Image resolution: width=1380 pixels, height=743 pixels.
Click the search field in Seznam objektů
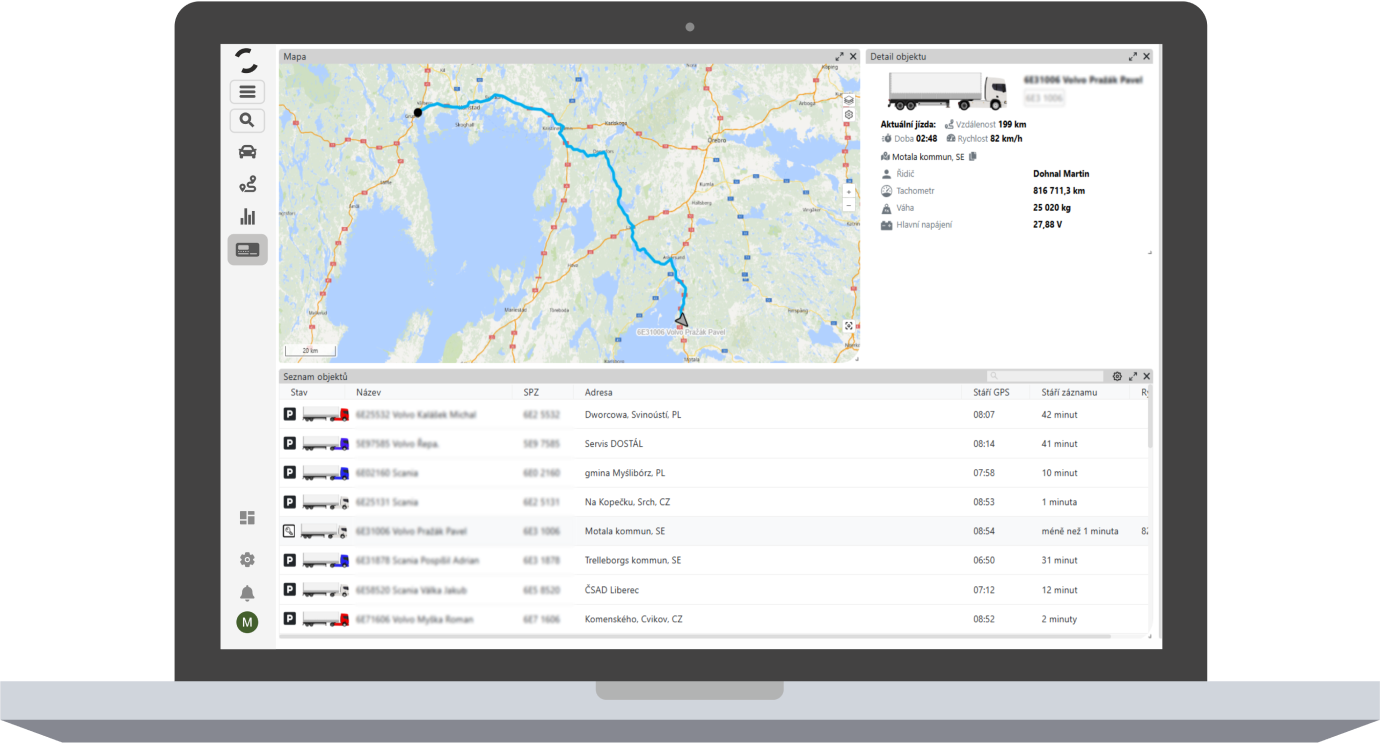click(1047, 377)
